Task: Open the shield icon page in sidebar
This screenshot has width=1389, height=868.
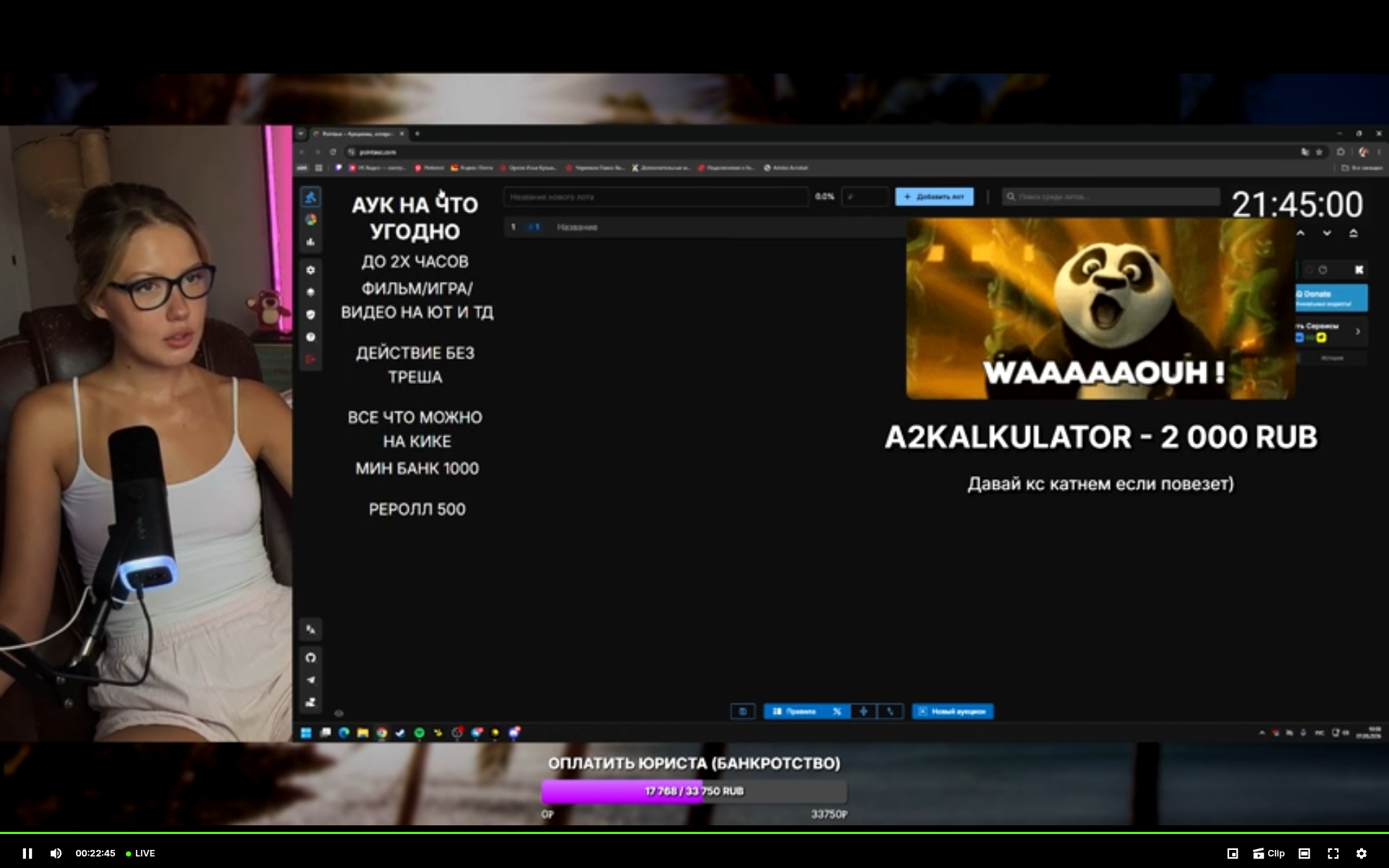Action: coord(311,315)
